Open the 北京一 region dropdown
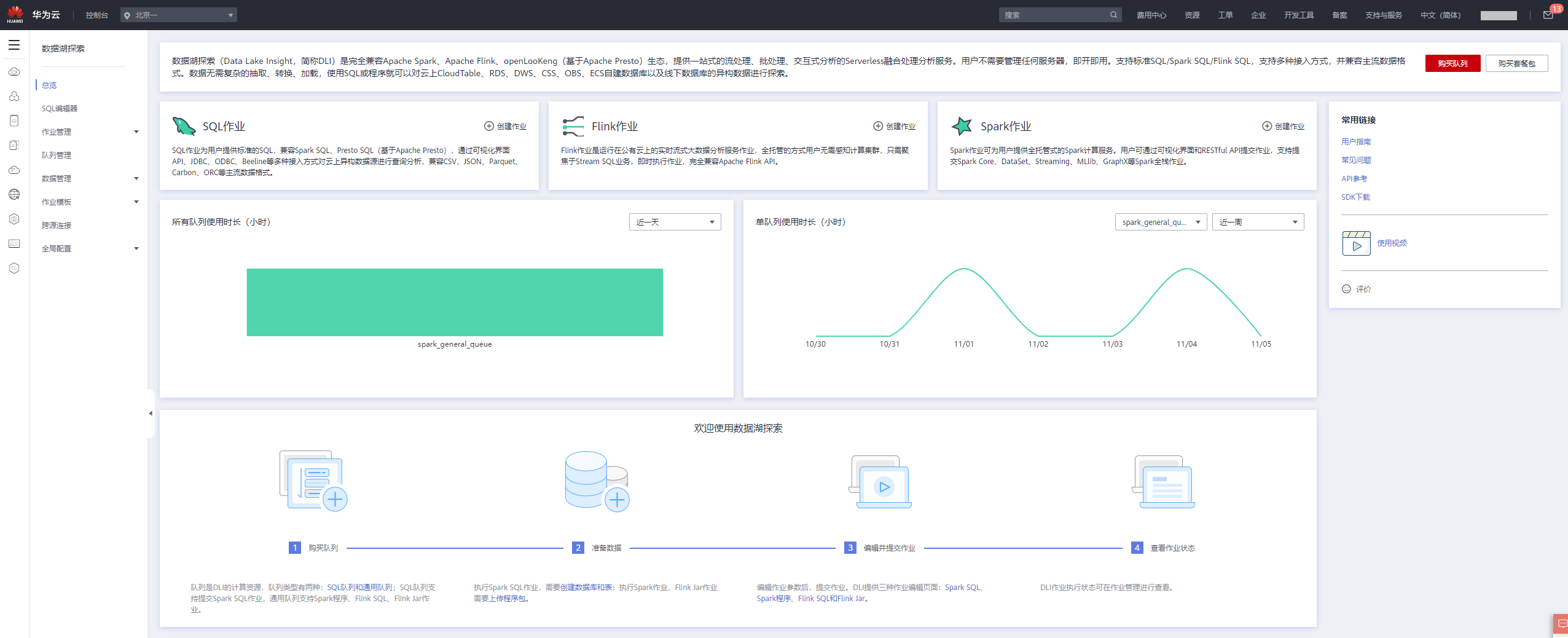The width and height of the screenshot is (1568, 638). [179, 15]
